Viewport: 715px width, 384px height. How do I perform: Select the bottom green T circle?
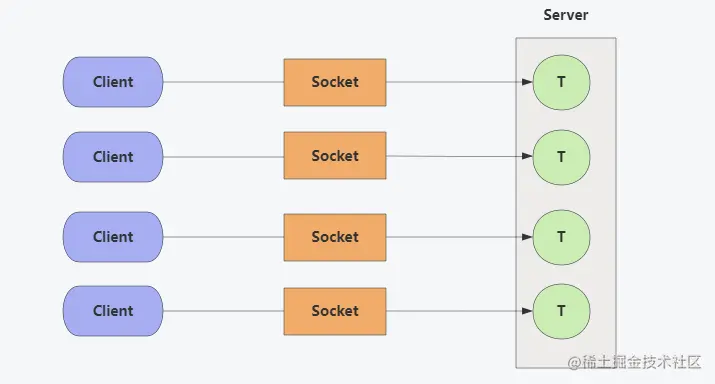click(x=561, y=311)
